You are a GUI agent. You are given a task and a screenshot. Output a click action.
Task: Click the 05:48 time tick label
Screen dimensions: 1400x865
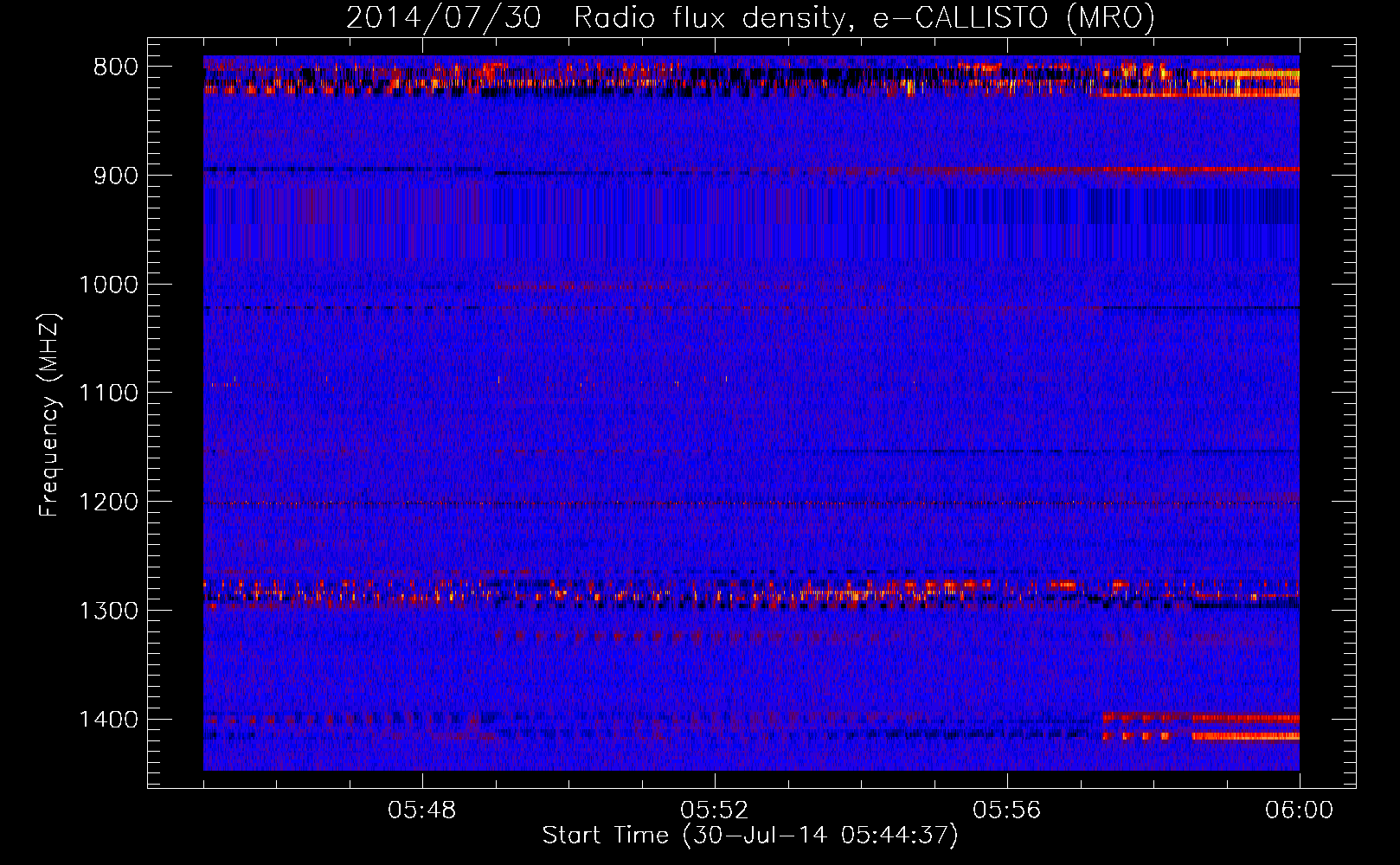click(x=422, y=811)
